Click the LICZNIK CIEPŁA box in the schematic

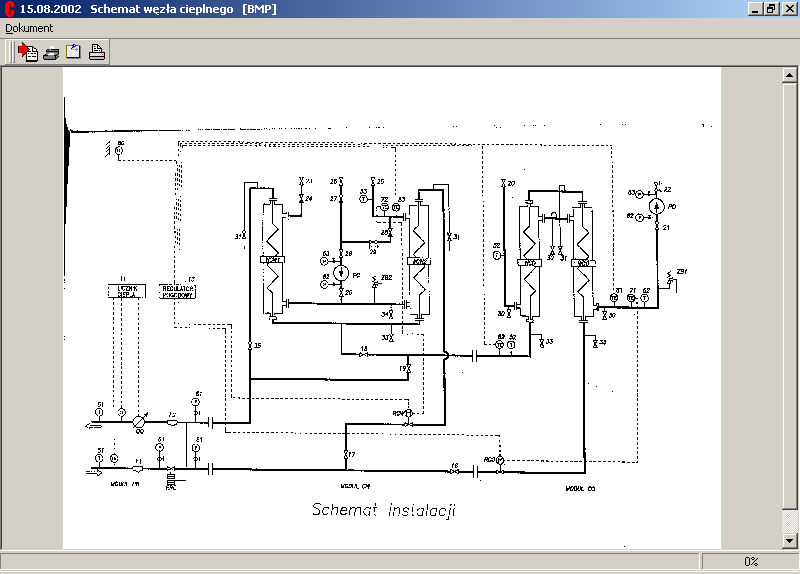[x=126, y=291]
